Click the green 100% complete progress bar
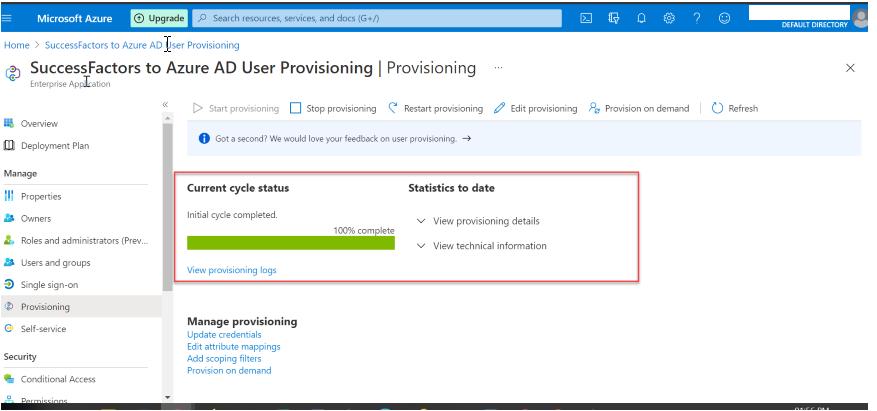This screenshot has height=411, width=877. click(291, 243)
